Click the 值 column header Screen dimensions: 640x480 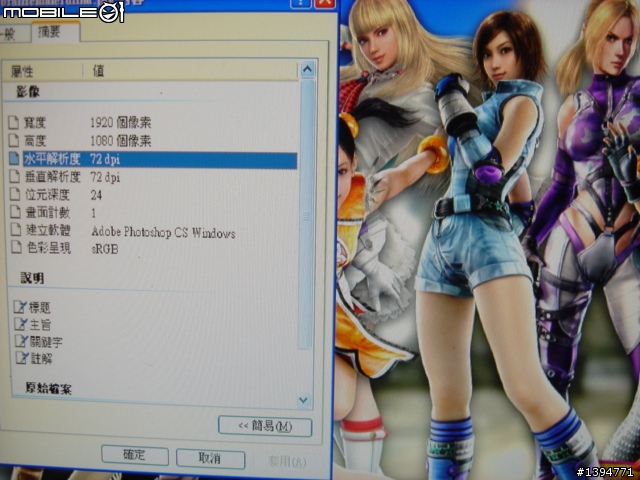pos(191,70)
